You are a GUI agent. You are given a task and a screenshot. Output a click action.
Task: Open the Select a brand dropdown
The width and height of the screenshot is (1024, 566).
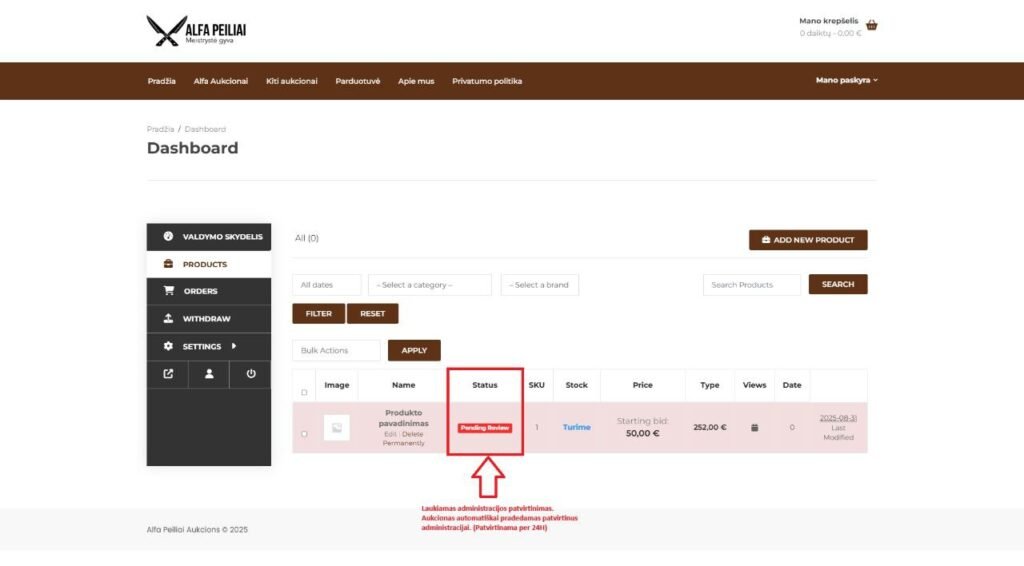tap(539, 285)
